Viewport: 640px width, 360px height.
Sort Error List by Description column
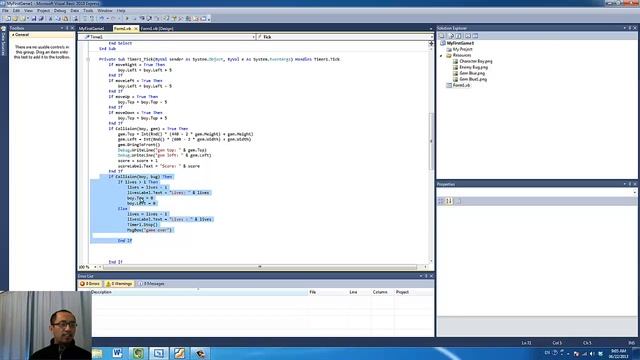click(199, 292)
